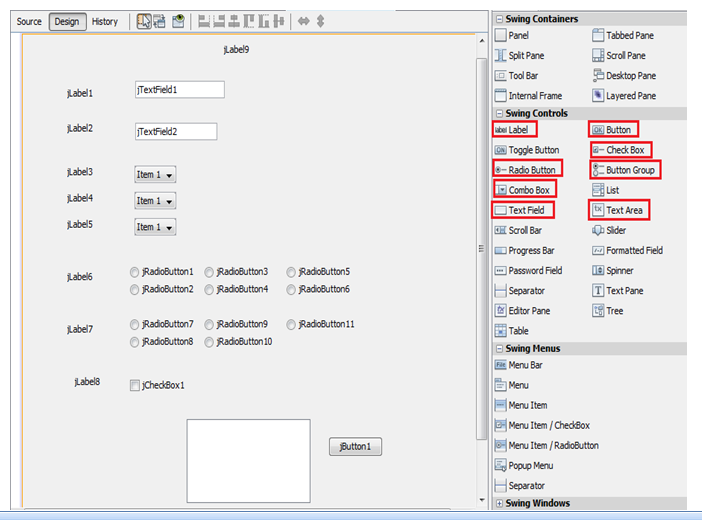Select jRadioButton11 on the form

coord(321,324)
